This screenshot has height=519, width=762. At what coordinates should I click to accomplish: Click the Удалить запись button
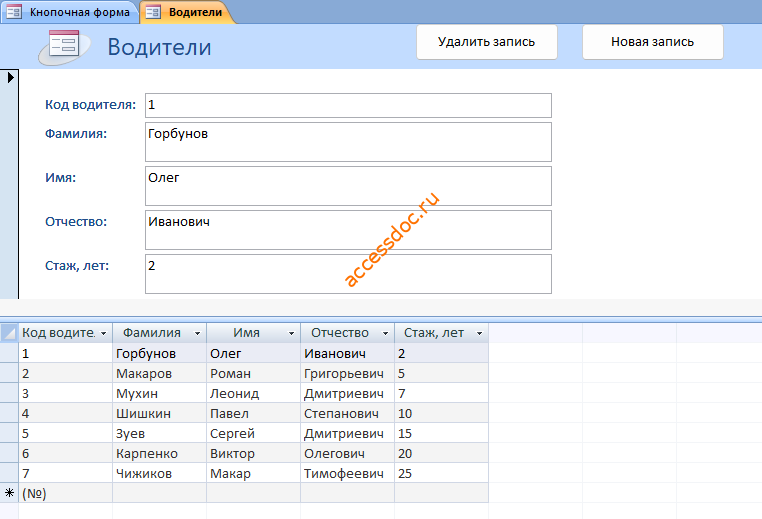[486, 42]
